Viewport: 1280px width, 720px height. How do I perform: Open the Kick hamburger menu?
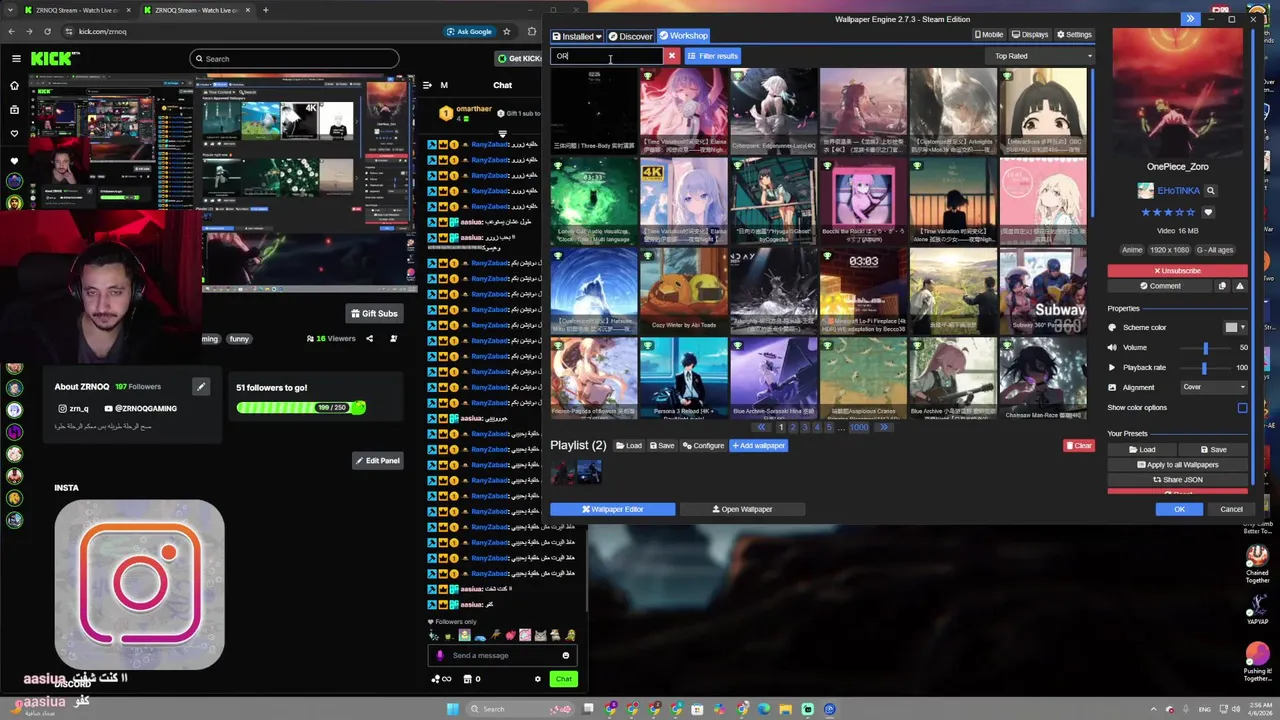[x=16, y=59]
